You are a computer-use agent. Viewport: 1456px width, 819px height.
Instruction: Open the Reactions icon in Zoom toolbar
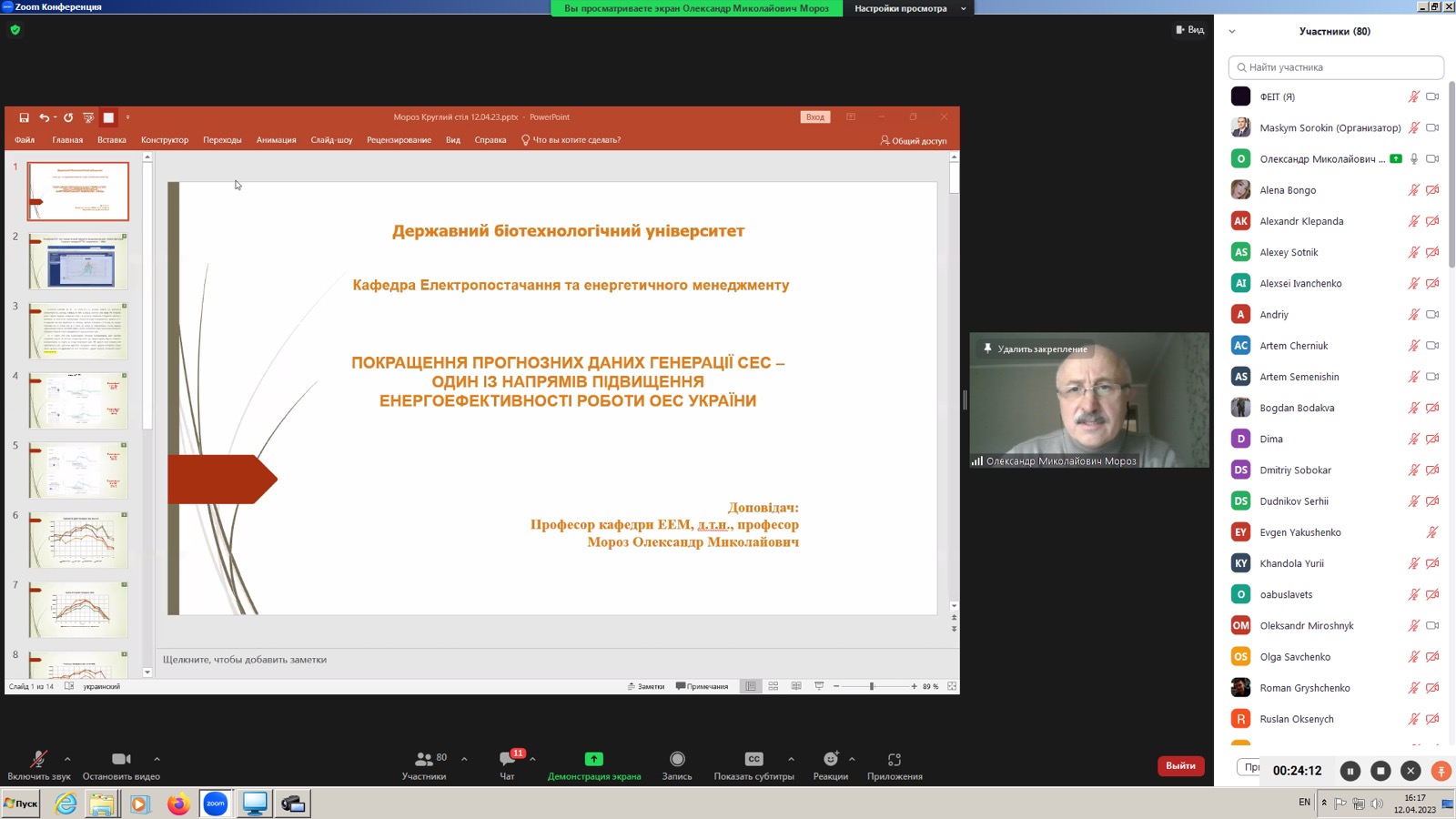(830, 760)
